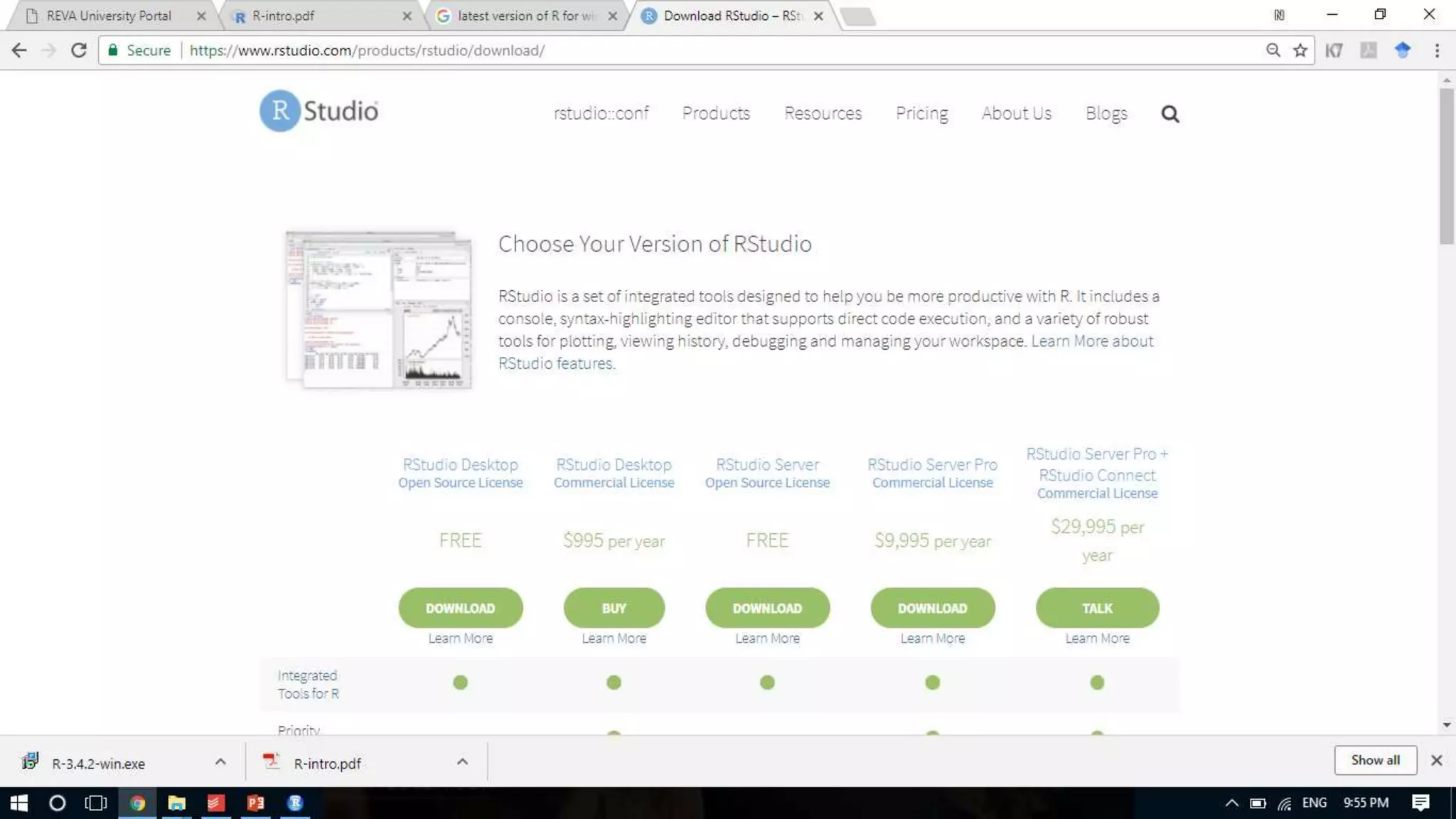Open the website search magnifier icon
1456x819 pixels.
click(x=1169, y=114)
